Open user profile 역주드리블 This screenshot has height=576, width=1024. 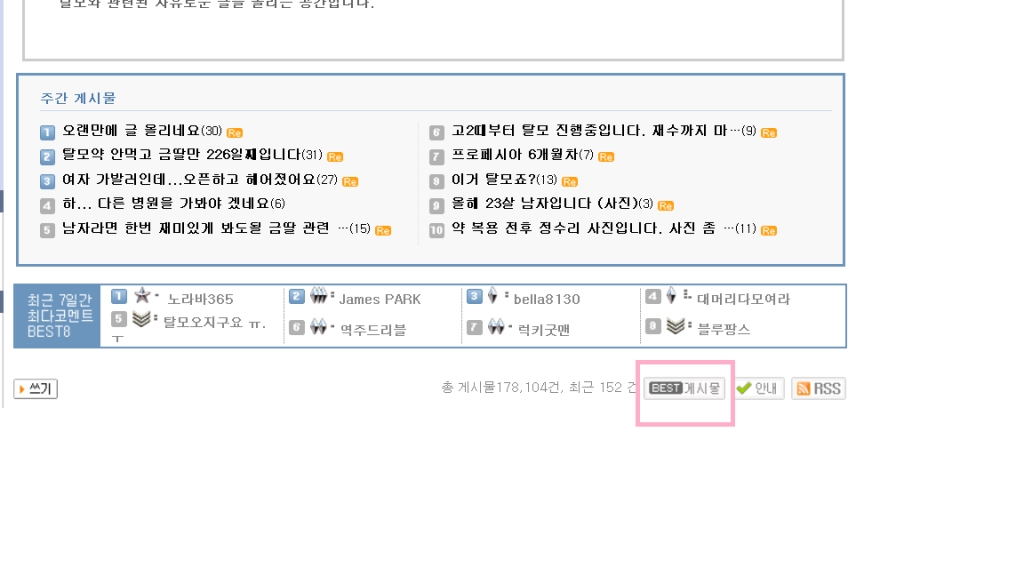pos(373,329)
